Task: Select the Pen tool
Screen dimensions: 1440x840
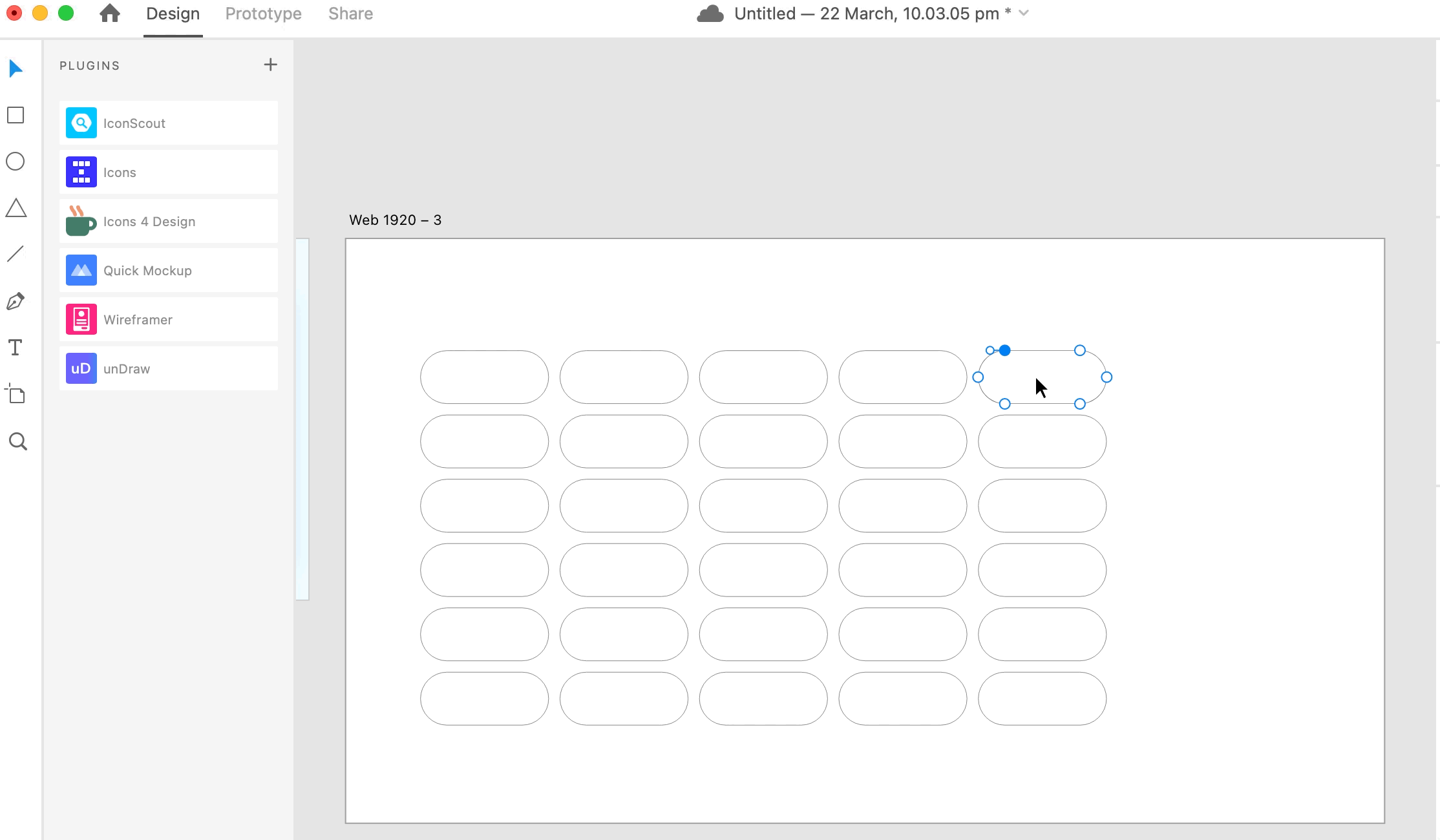Action: click(16, 301)
